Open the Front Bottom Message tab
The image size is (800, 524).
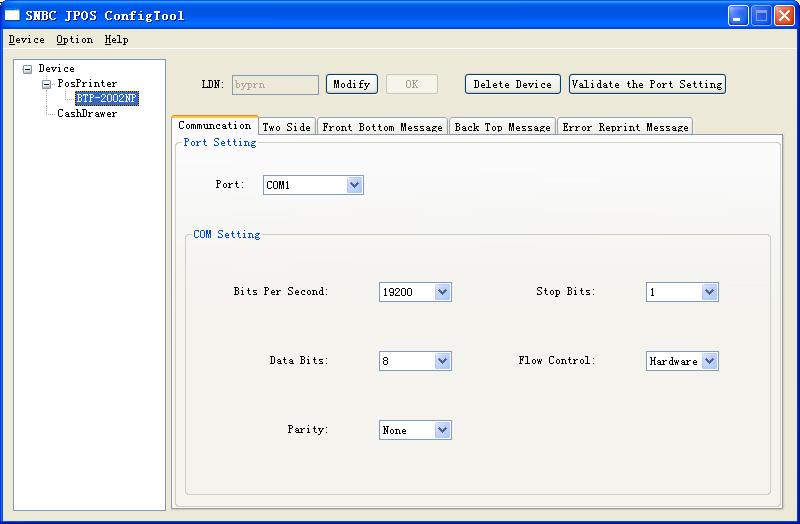pos(382,127)
